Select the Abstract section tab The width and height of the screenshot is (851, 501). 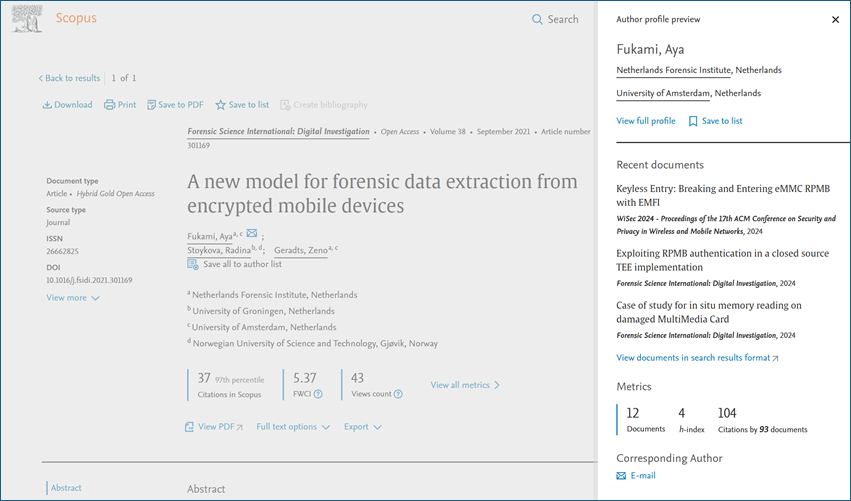66,488
